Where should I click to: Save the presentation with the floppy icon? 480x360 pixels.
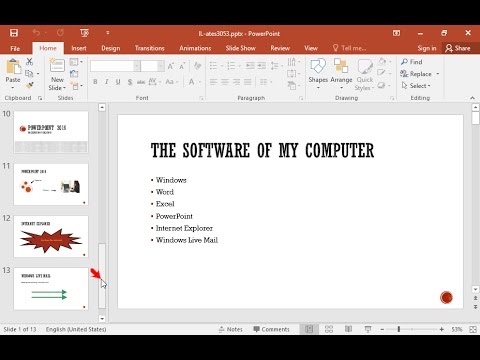(x=14, y=33)
